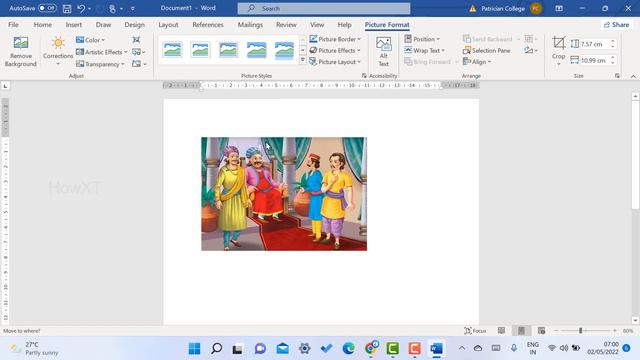Click Ribbon Display Options icon
Image resolution: width=640 pixels, height=360 pixels.
[559, 8]
